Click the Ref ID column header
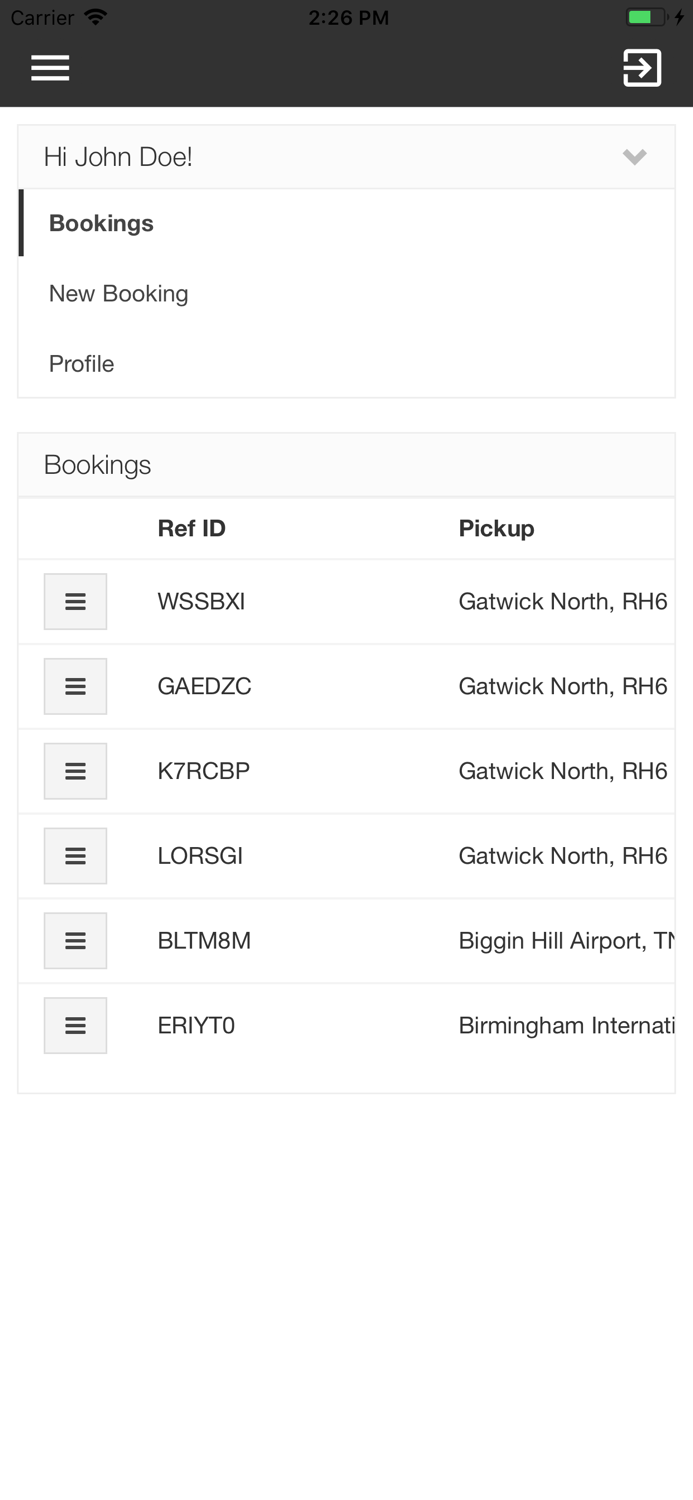 pos(191,528)
